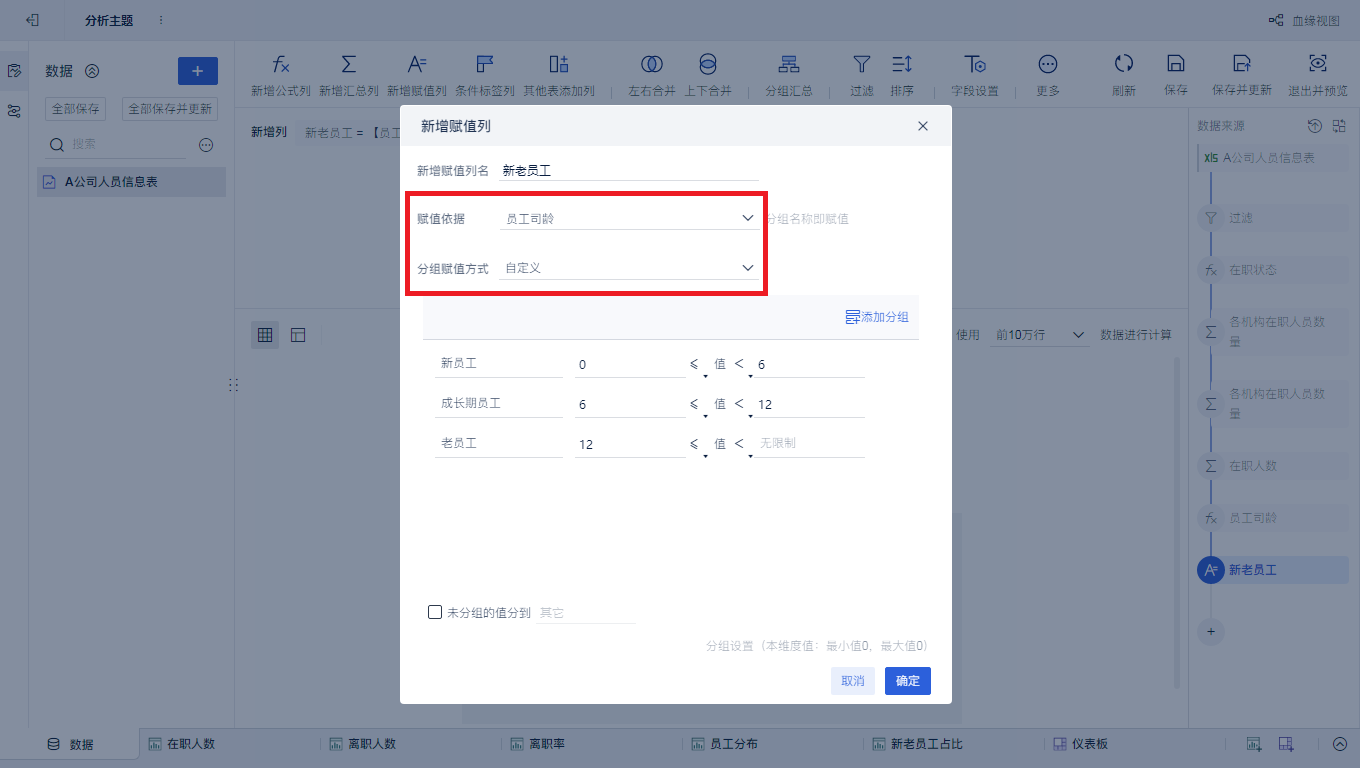Click the 添加分组 link
1360x768 pixels.
point(877,317)
